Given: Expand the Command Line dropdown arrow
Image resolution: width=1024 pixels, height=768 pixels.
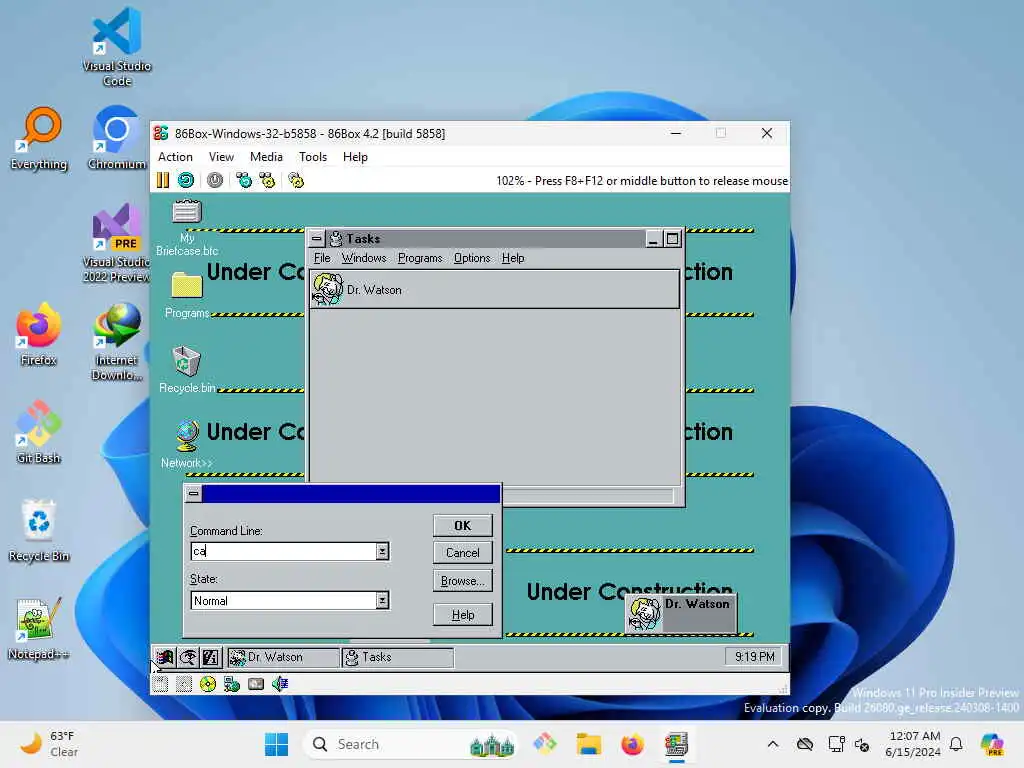Looking at the screenshot, I should click(x=382, y=551).
